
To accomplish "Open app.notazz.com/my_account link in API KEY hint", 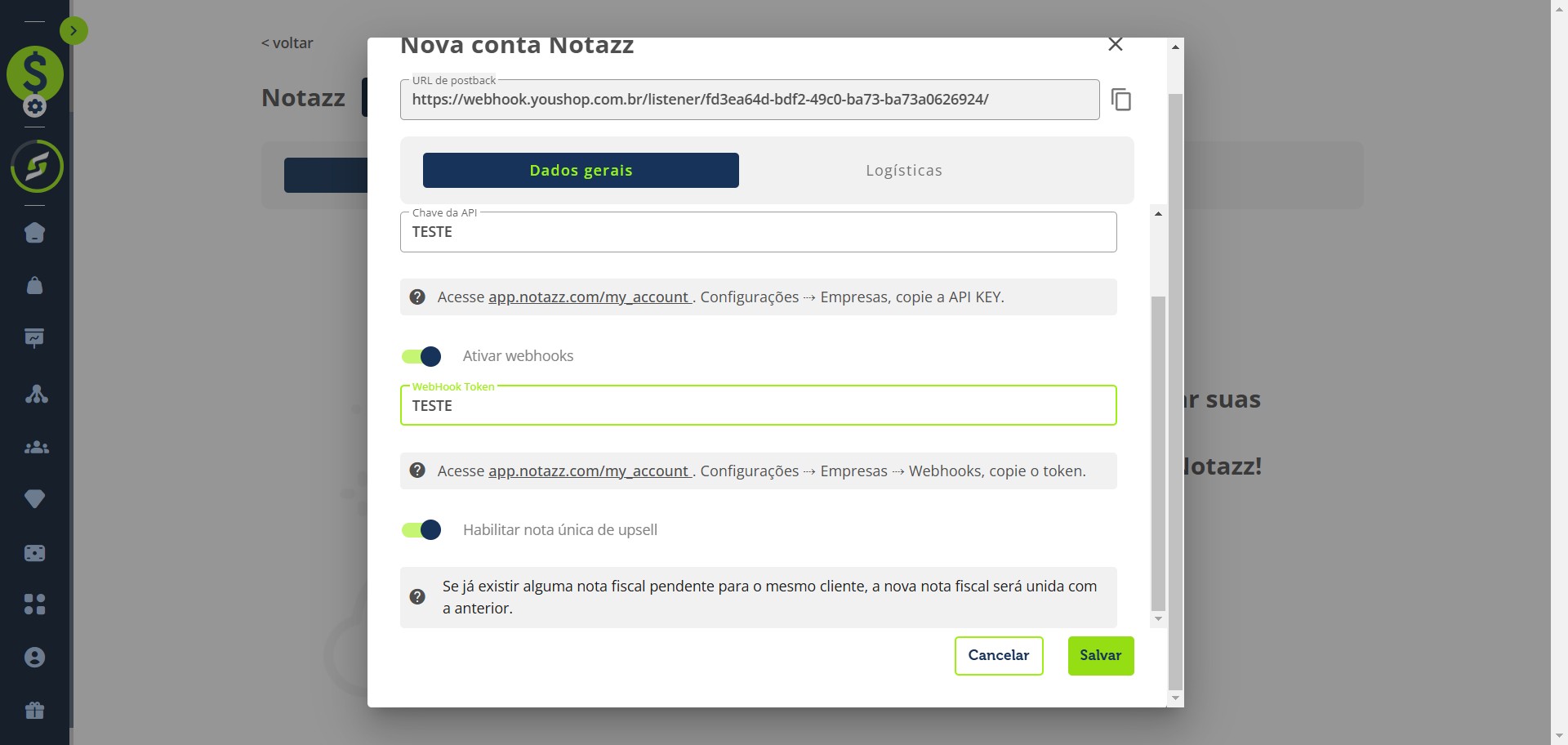I will point(590,297).
